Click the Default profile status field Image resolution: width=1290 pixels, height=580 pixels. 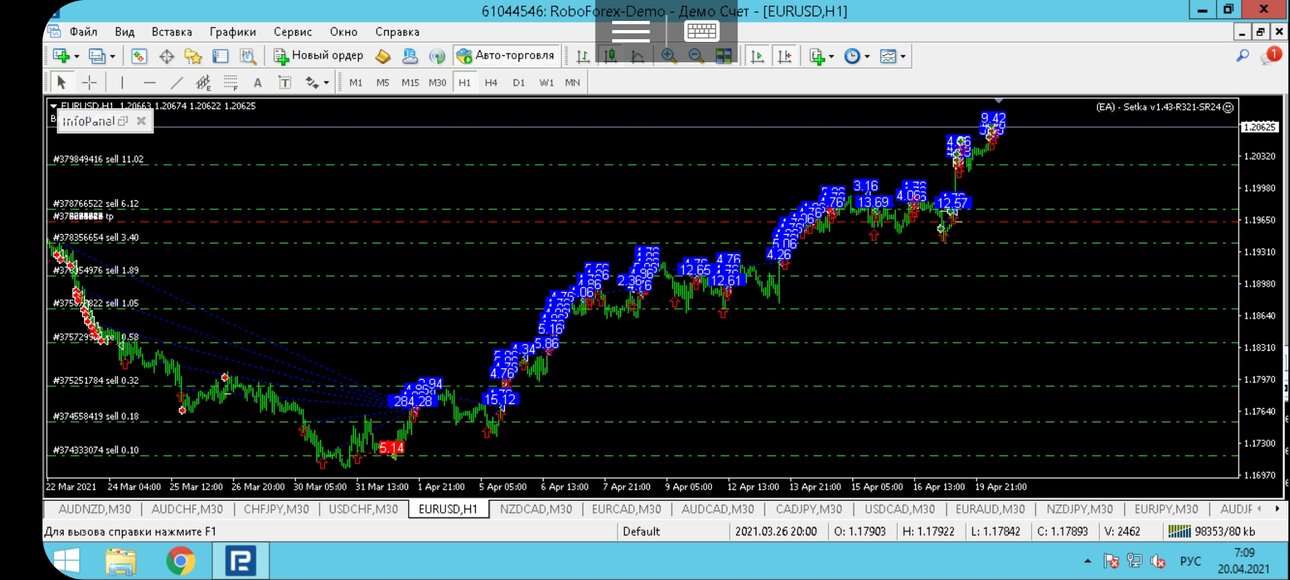pos(641,532)
